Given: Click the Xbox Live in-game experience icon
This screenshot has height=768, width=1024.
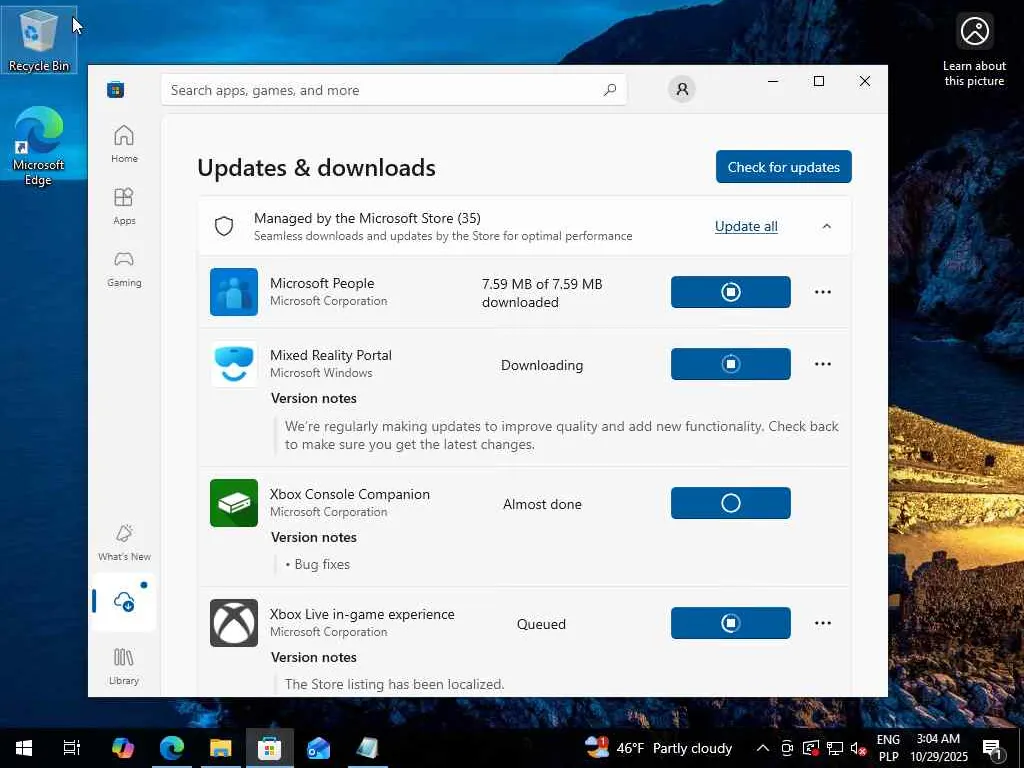Looking at the screenshot, I should coord(234,623).
